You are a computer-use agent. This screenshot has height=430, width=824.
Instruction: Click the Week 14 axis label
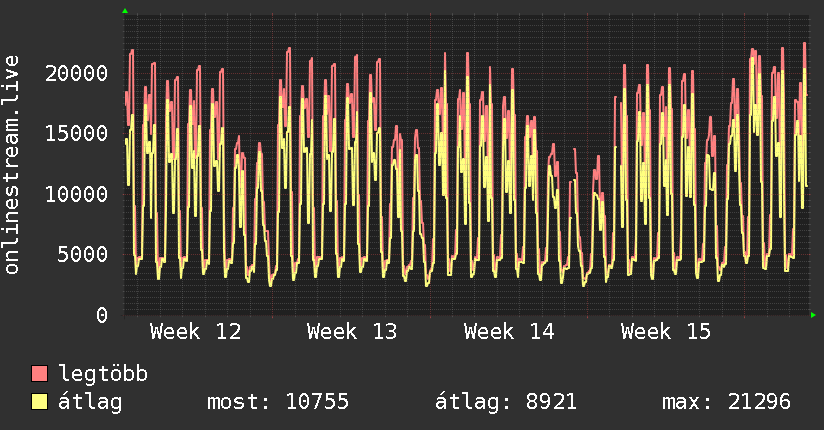coord(509,332)
